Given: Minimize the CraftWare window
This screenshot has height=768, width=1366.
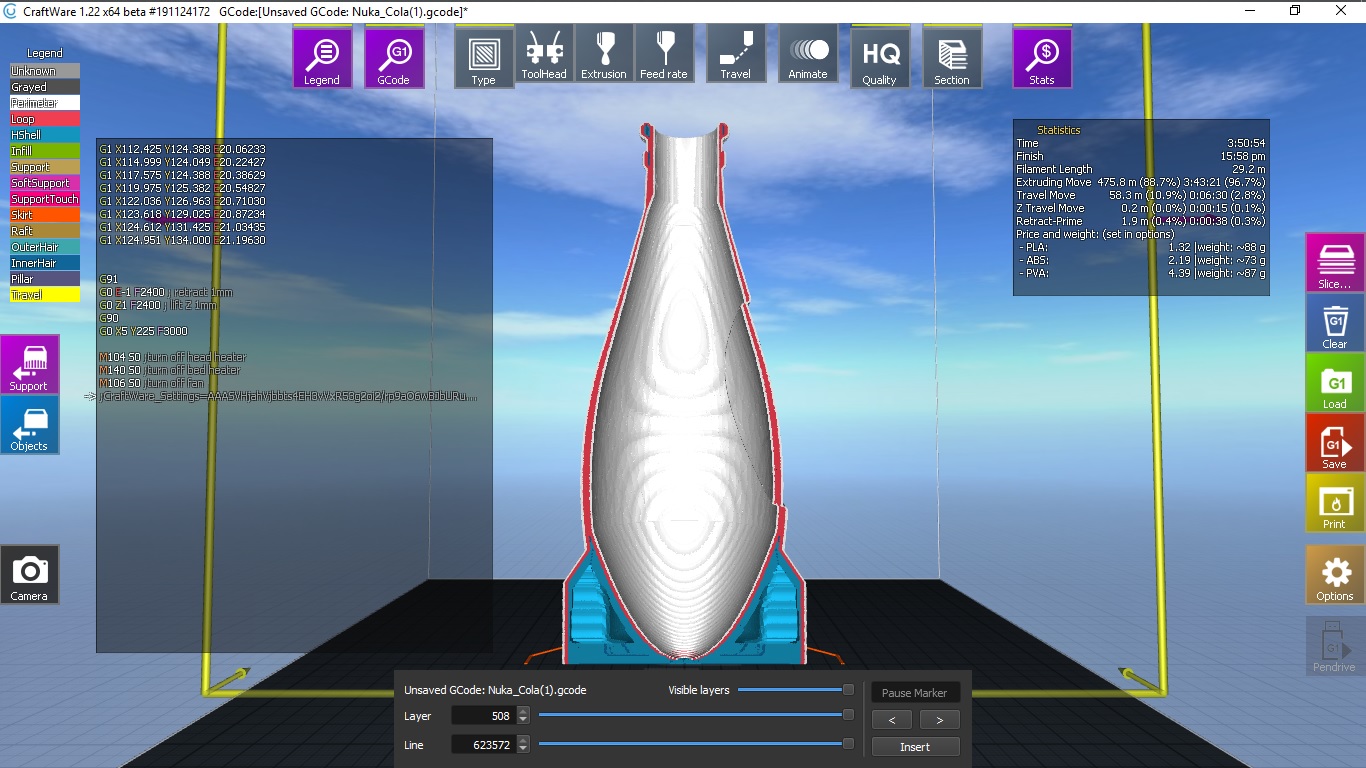Looking at the screenshot, I should pos(1250,10).
